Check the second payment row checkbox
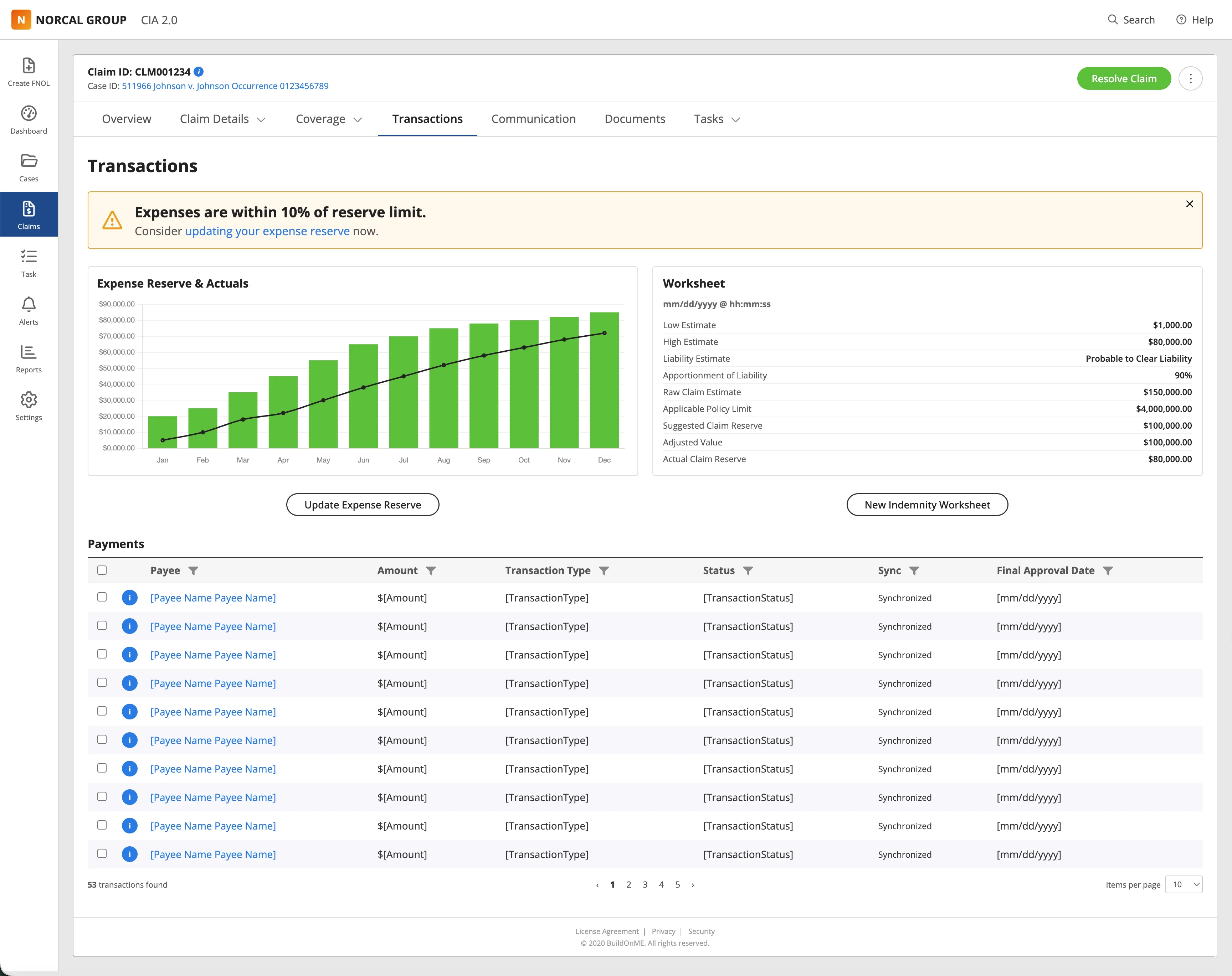Screen dimensions: 1232x976 tap(102, 625)
